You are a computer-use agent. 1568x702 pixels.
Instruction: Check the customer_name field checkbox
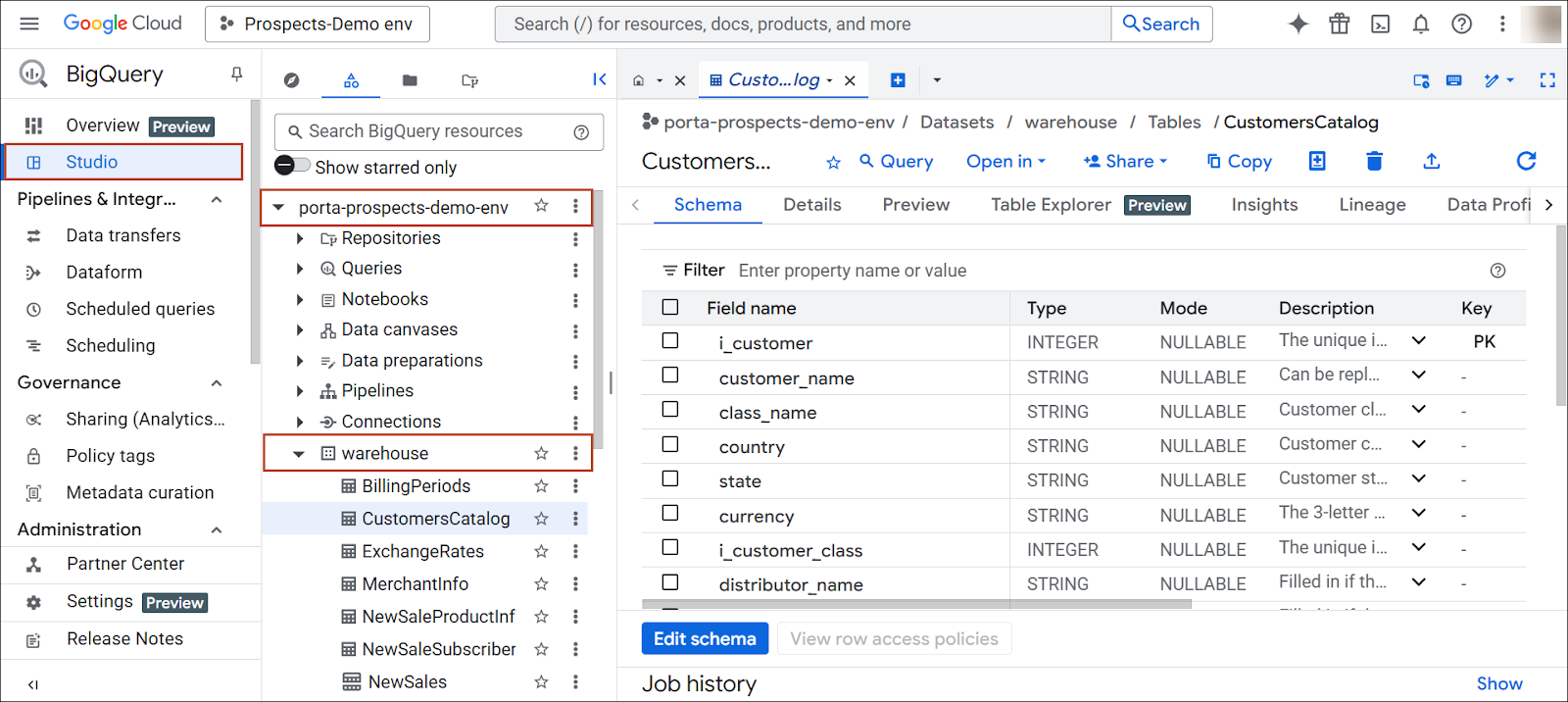[x=670, y=375]
